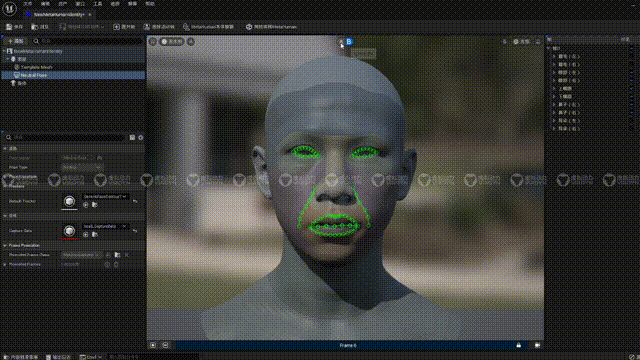Image resolution: width=640 pixels, height=360 pixels.
Task: Clear the Promoted Frame Class with the X icon
Action: [x=127, y=255]
